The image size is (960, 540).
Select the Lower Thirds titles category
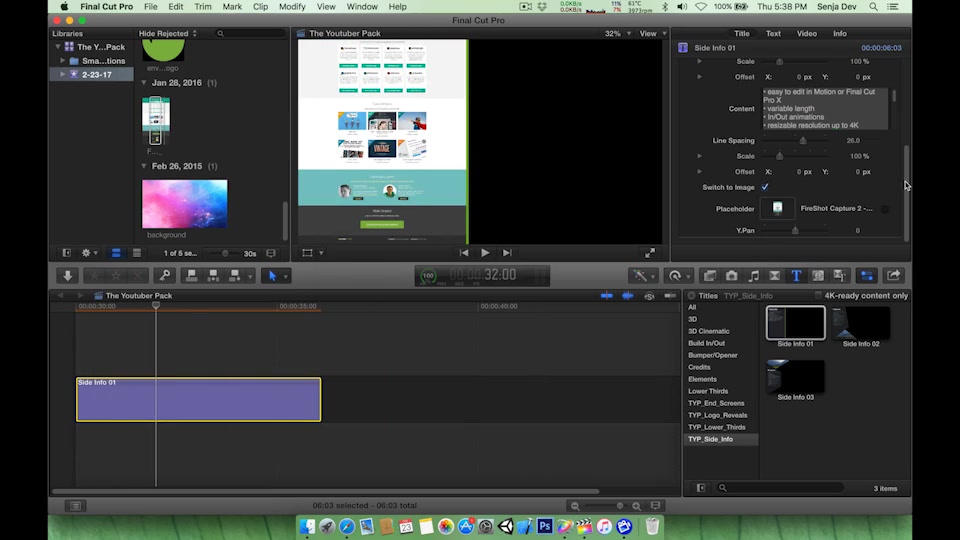coord(708,391)
